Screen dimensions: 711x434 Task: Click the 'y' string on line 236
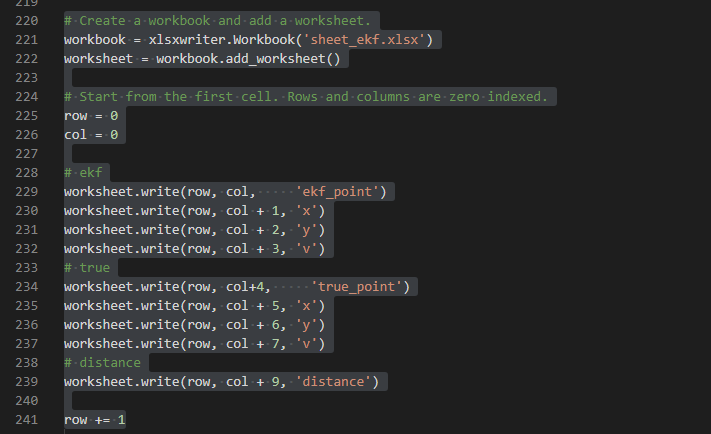click(307, 325)
